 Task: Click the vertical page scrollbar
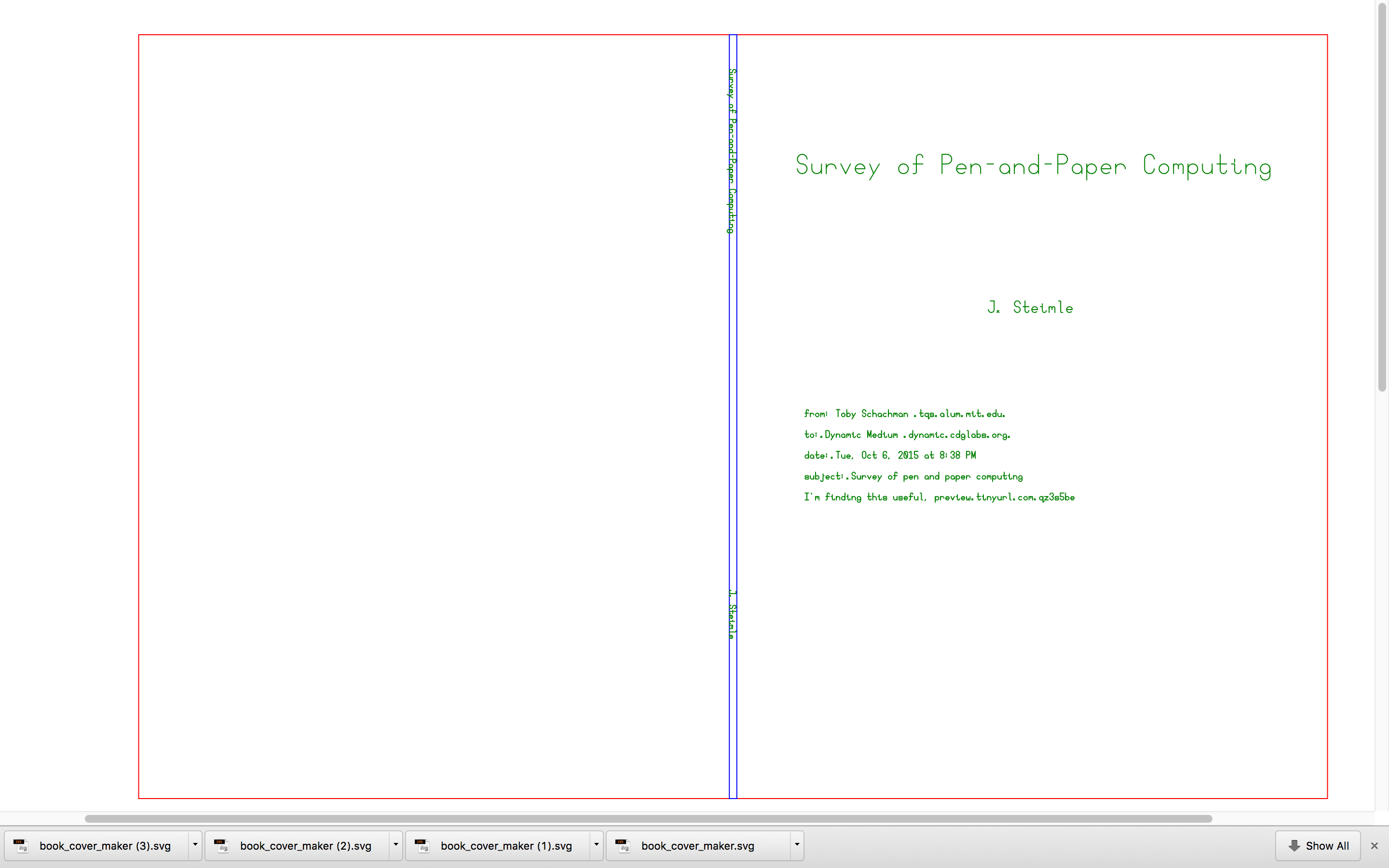[1382, 196]
